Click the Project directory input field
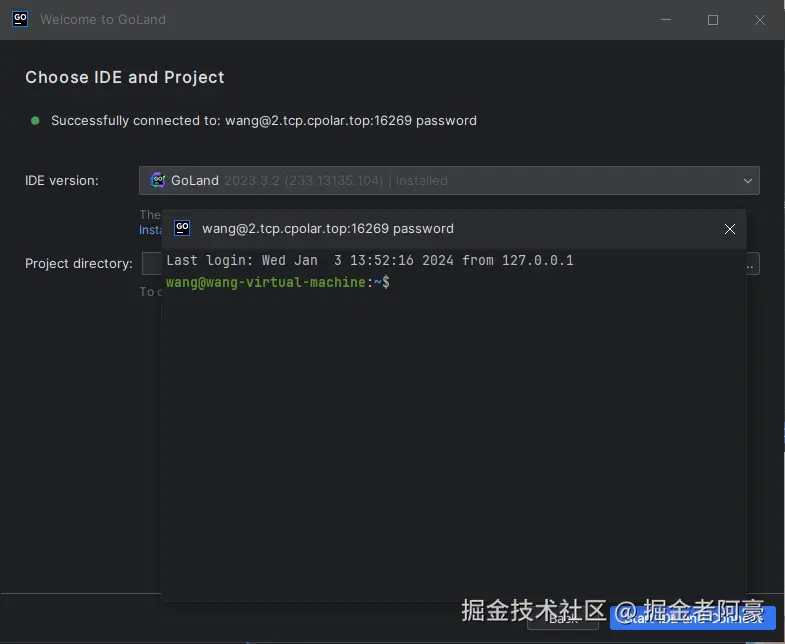 [152, 263]
